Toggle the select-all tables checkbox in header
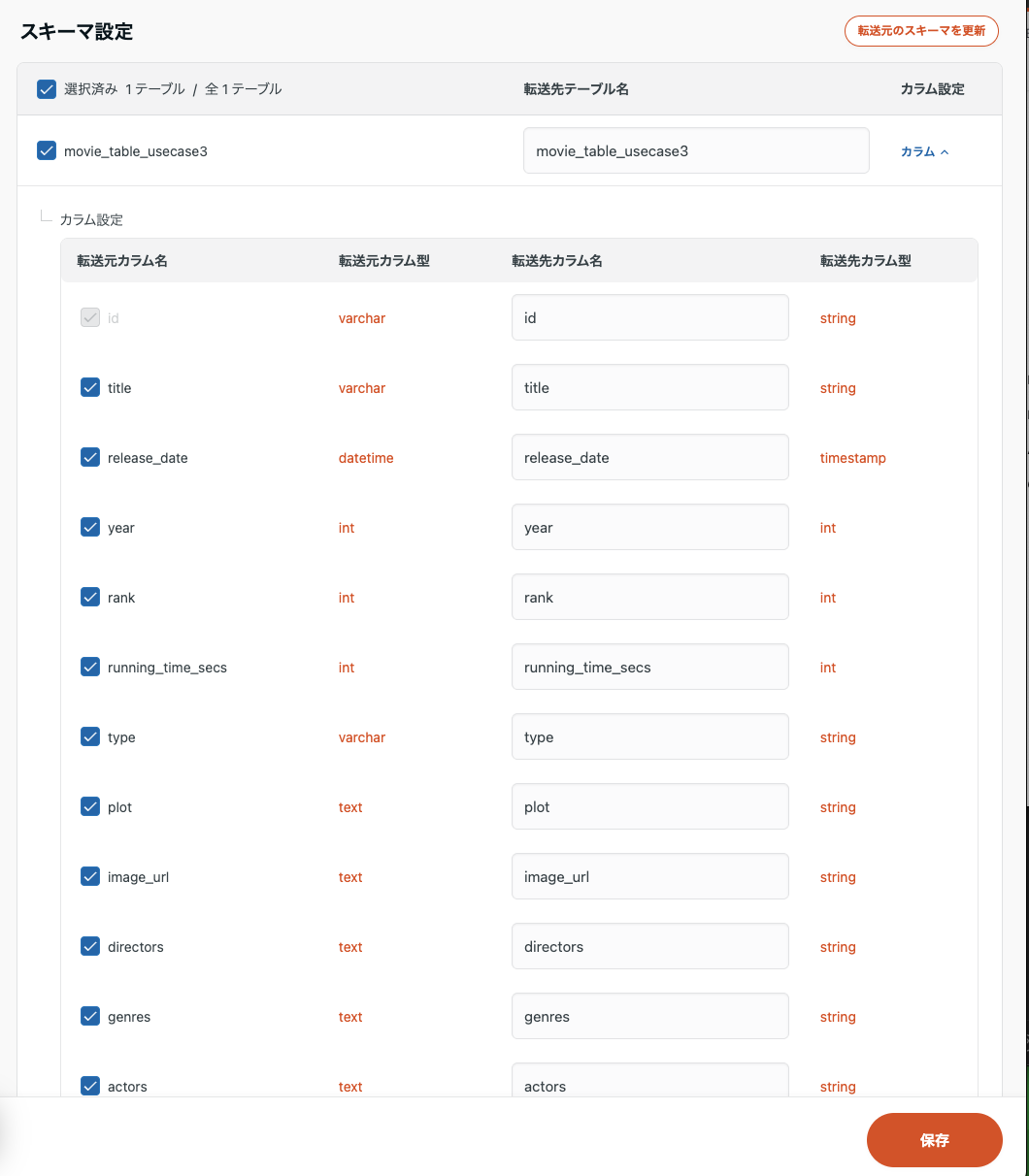The height and width of the screenshot is (1176, 1029). point(47,89)
